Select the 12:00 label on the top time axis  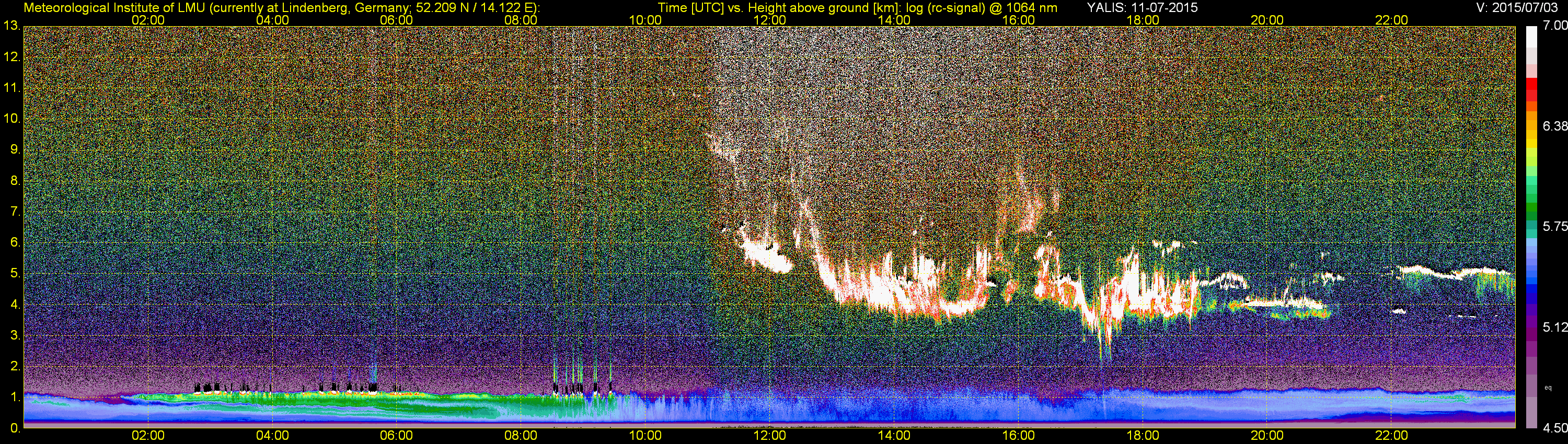pyautogui.click(x=769, y=20)
